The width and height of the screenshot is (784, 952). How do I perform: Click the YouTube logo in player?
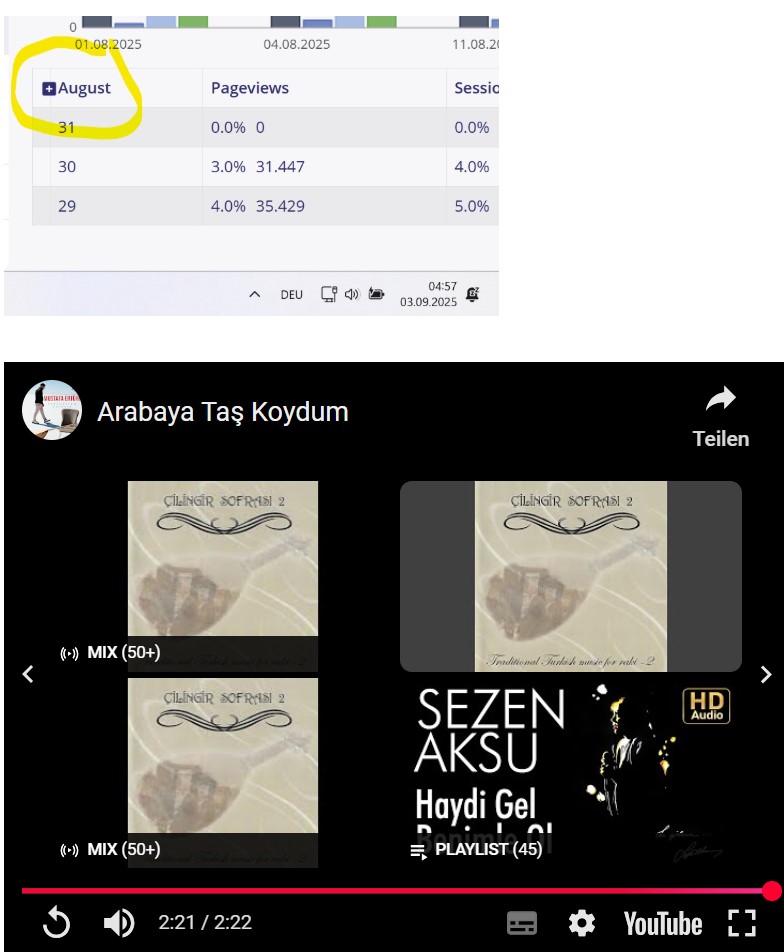pyautogui.click(x=663, y=923)
